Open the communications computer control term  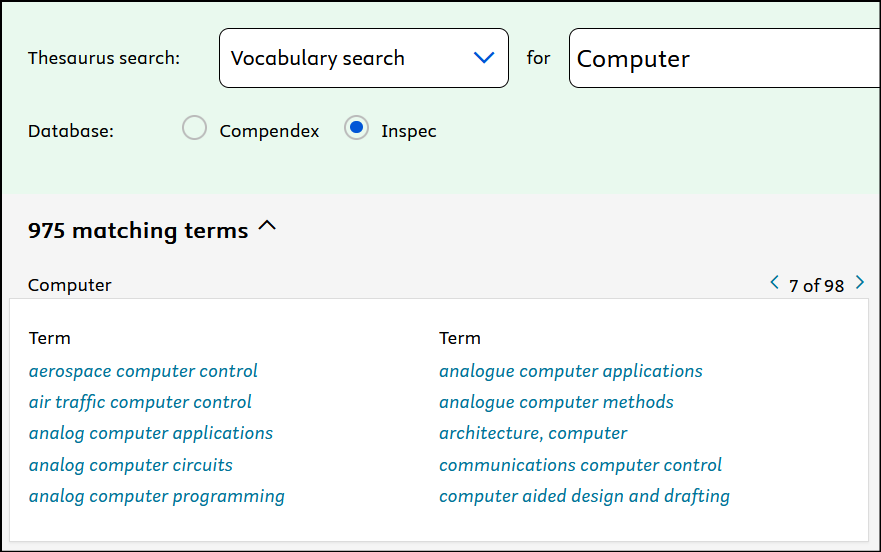click(580, 465)
